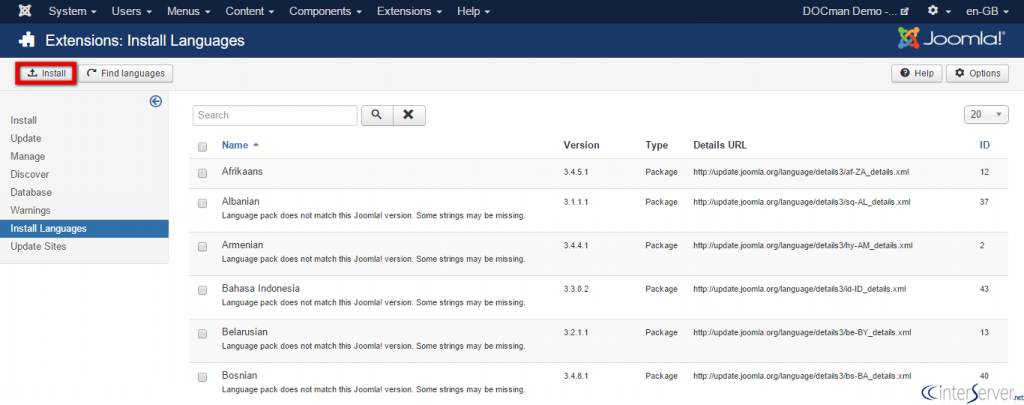Open DOCman Demo site preview link
Screen dimensions: 1024x405
click(855, 12)
